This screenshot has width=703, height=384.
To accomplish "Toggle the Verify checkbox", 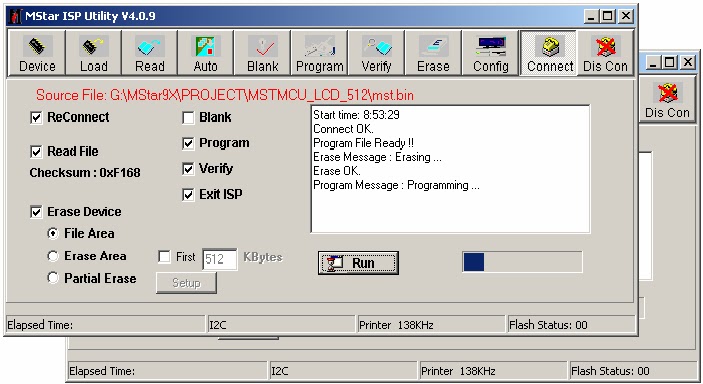I will tap(188, 169).
